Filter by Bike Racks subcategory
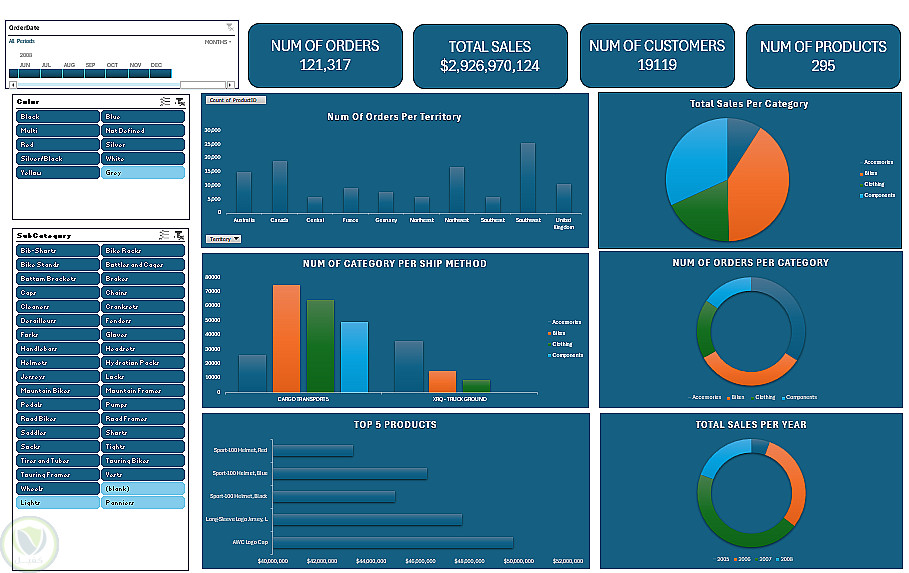This screenshot has width=909, height=573. 143,251
